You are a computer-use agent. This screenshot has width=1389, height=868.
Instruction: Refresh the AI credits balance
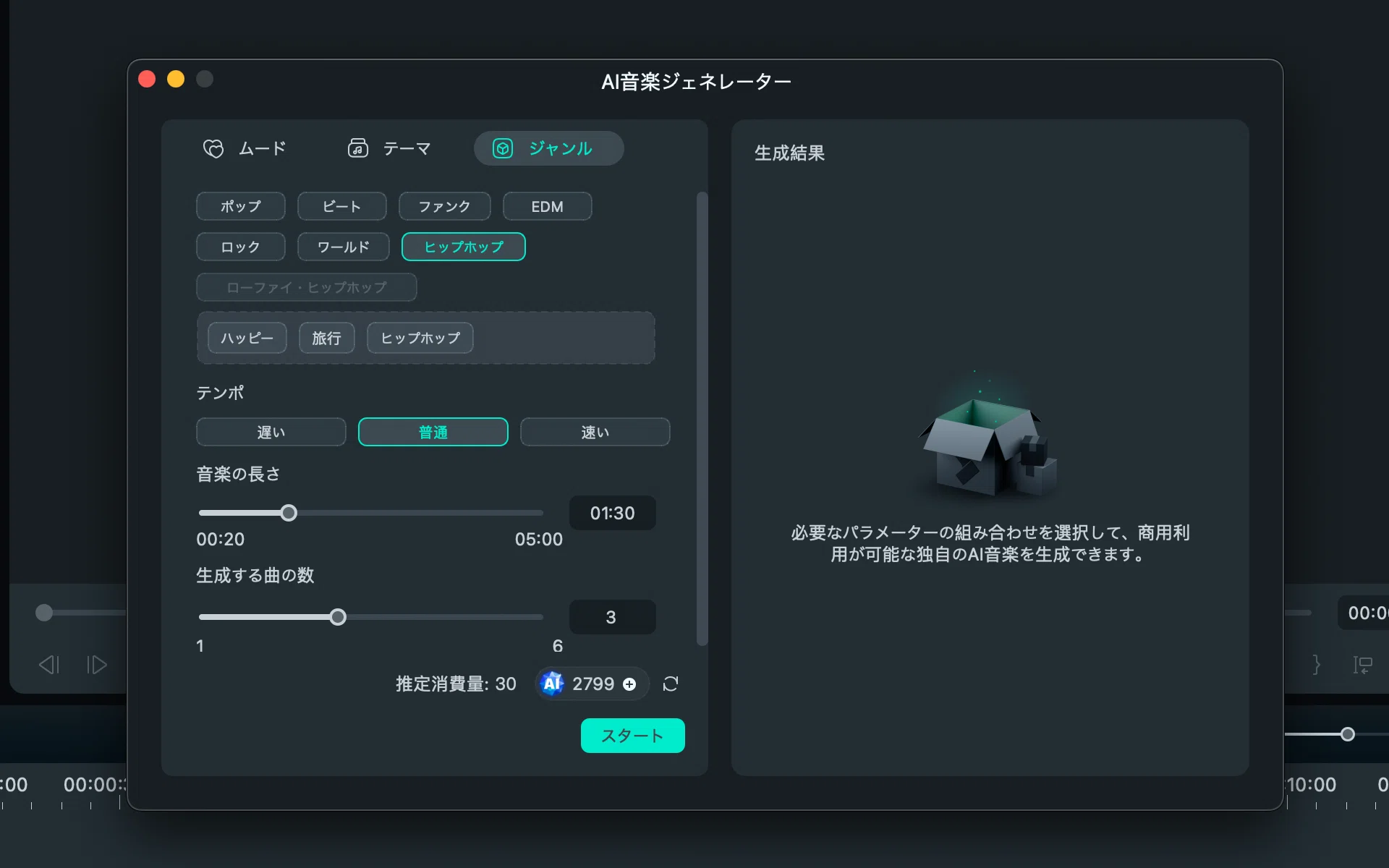click(671, 684)
